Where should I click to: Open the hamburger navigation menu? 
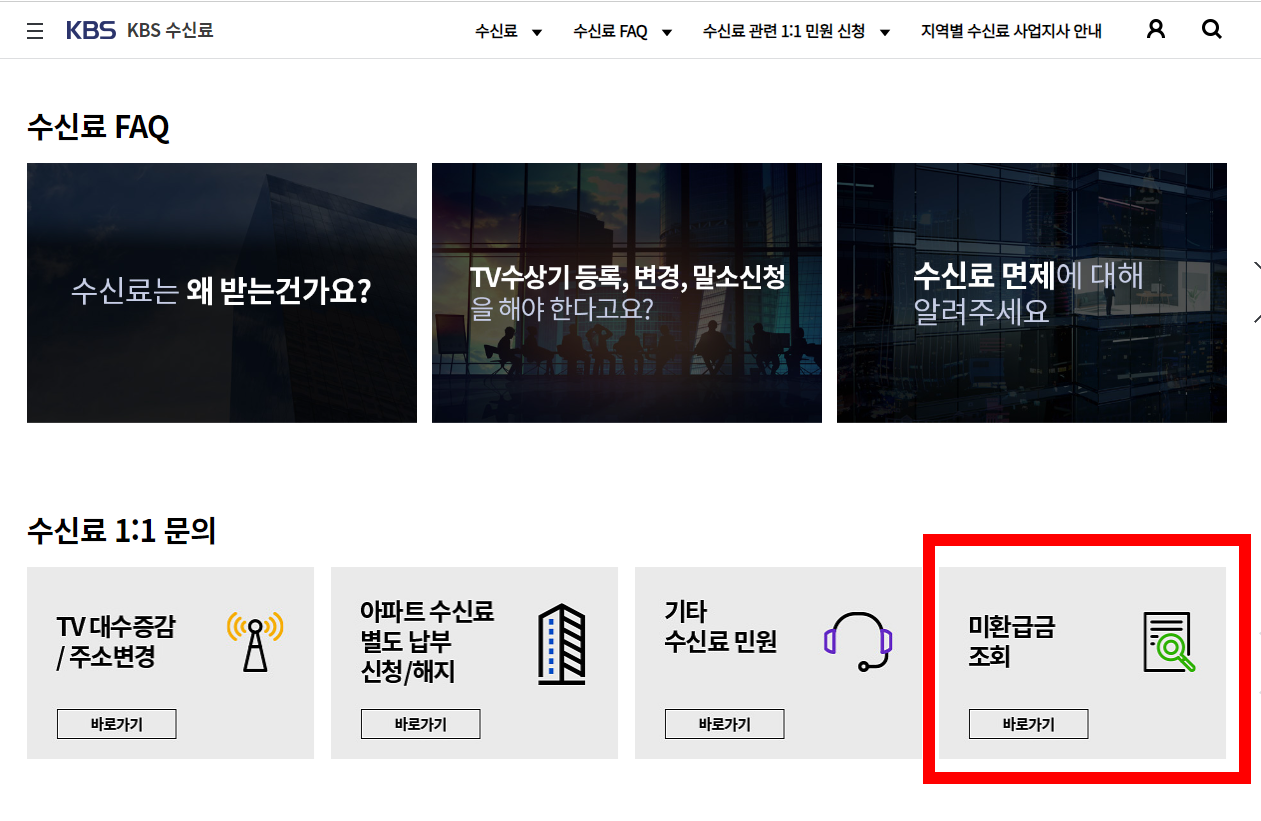pyautogui.click(x=35, y=29)
